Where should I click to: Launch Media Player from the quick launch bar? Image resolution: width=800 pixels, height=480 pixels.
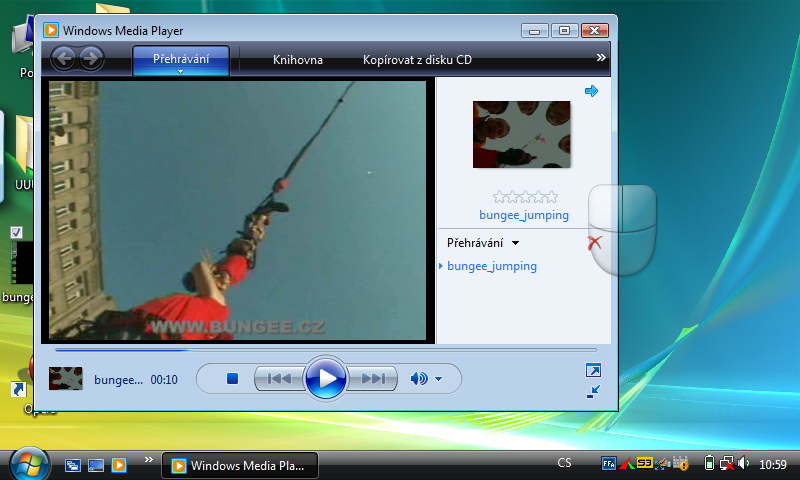tap(119, 465)
